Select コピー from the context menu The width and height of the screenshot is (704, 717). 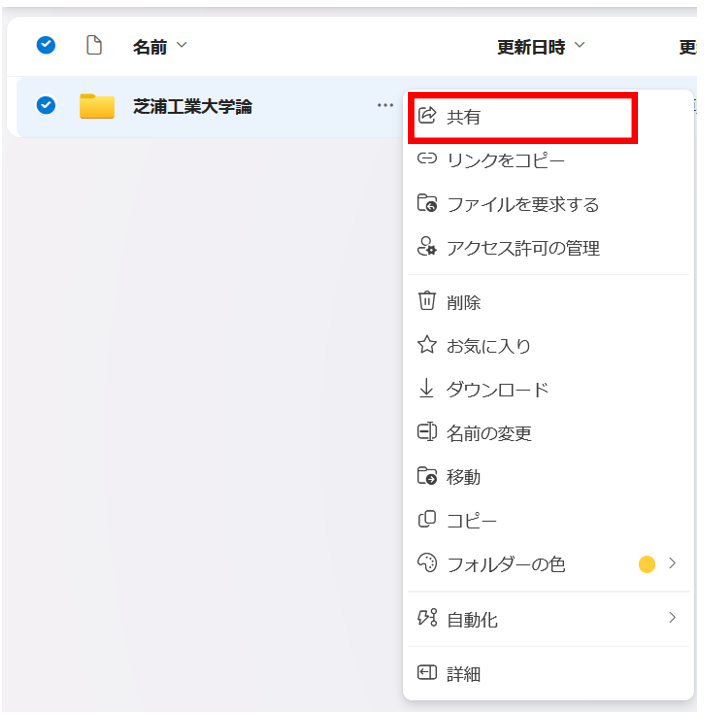(471, 521)
